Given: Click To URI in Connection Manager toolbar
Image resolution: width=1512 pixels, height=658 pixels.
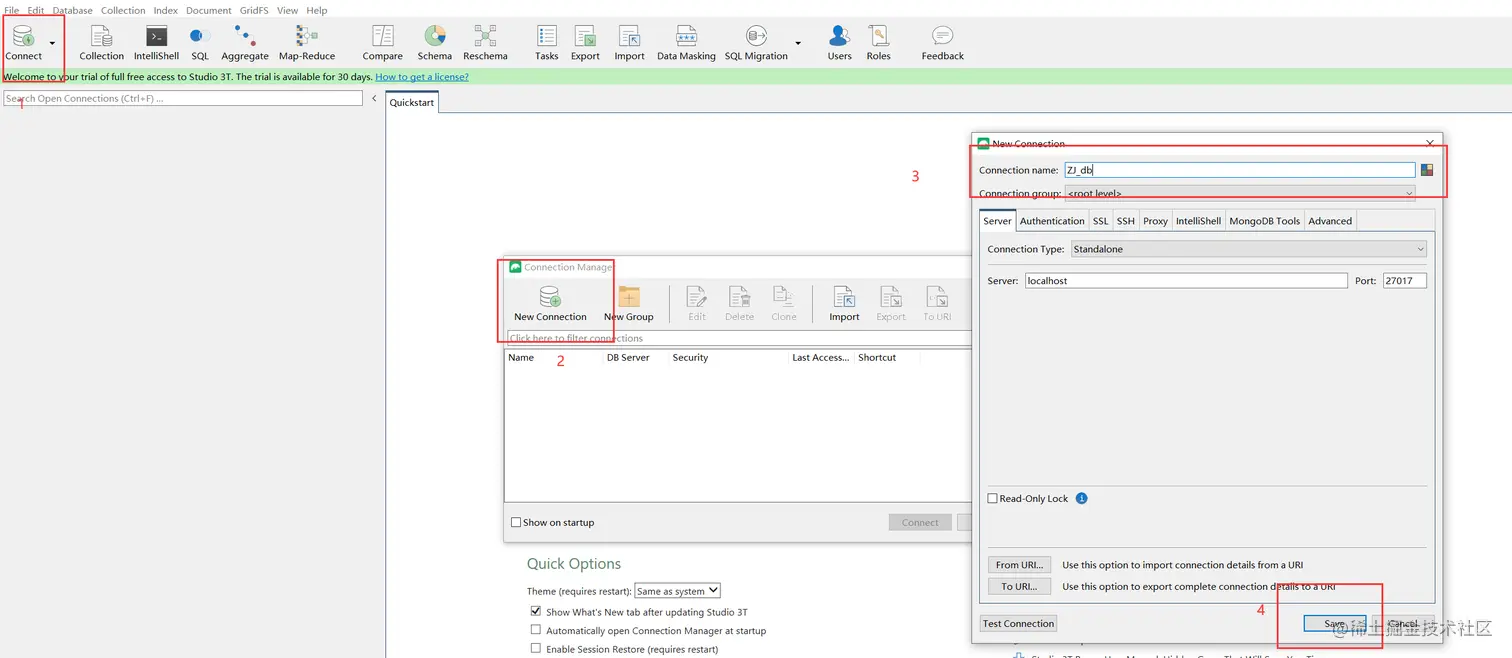Looking at the screenshot, I should pos(937,304).
